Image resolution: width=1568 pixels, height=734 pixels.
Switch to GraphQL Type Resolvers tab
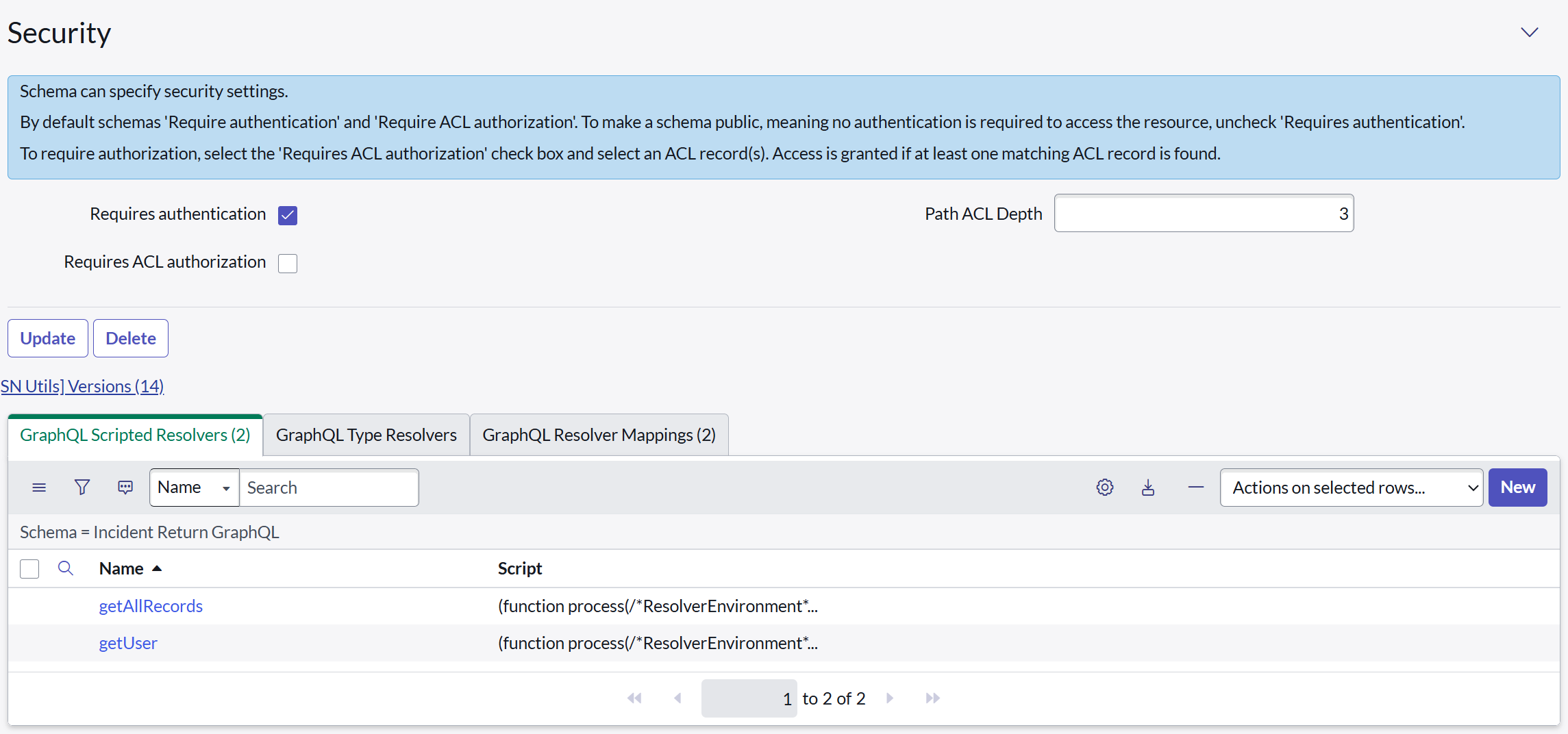pos(366,435)
